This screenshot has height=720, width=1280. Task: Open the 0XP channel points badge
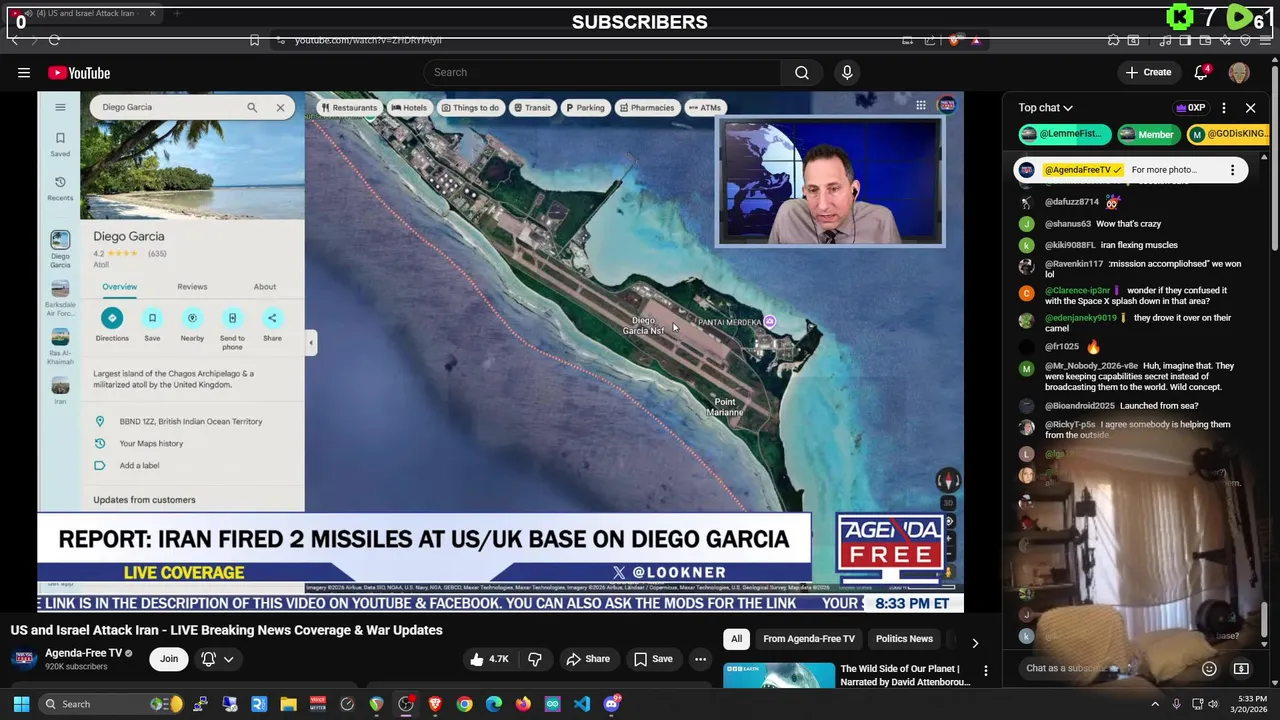(1191, 108)
